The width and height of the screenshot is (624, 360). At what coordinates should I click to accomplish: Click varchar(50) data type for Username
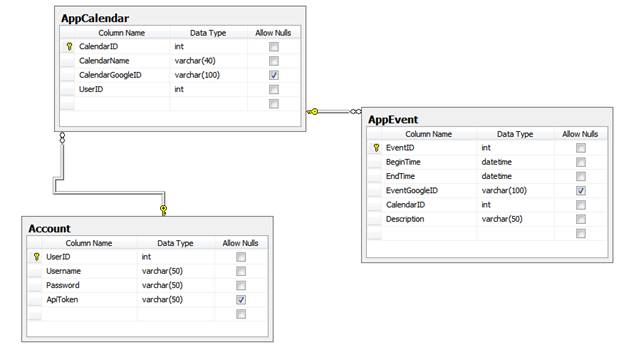pyautogui.click(x=176, y=271)
